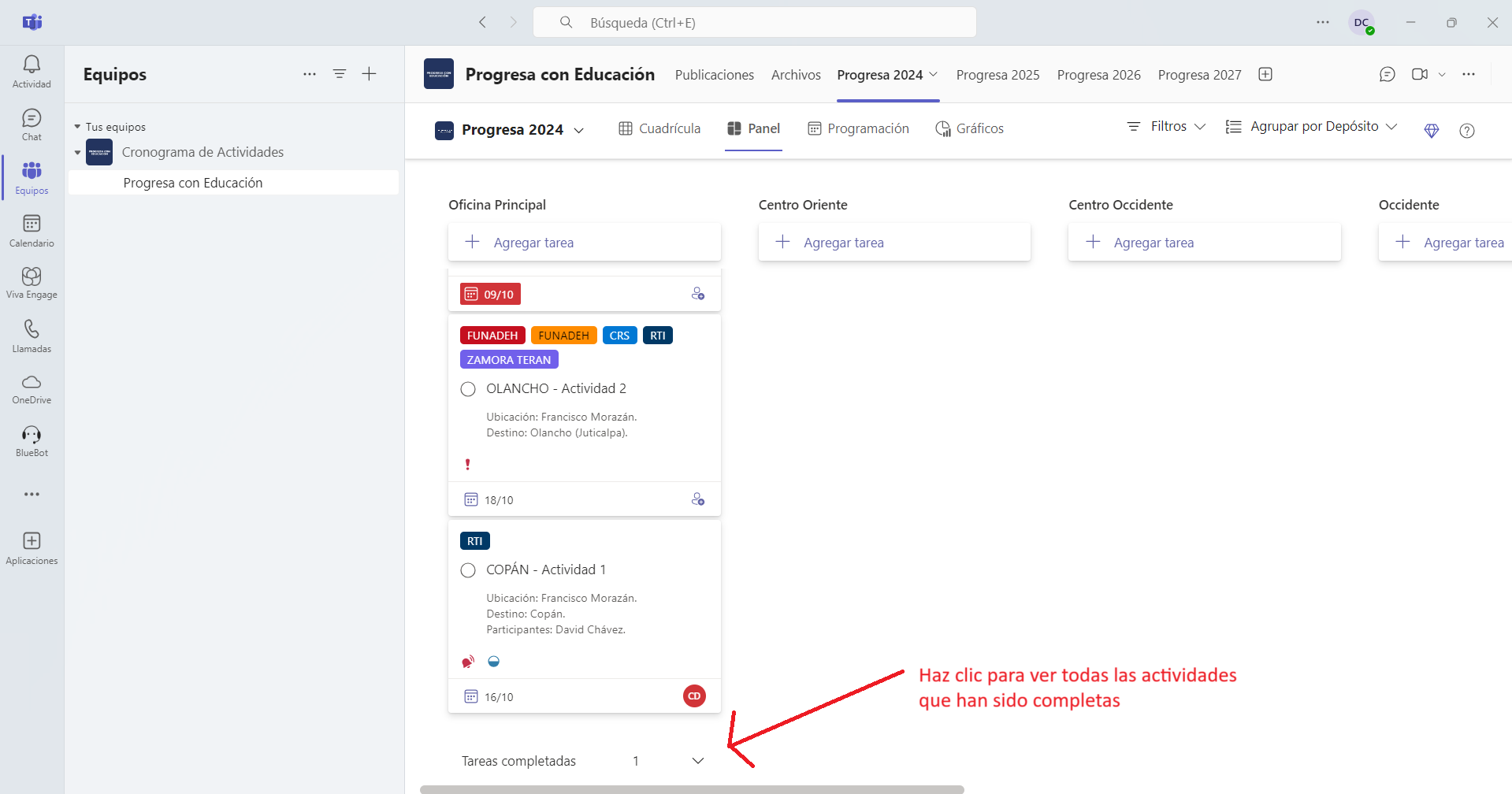Open DC profile avatar
Viewport: 1512px width, 794px height.
[x=1361, y=22]
